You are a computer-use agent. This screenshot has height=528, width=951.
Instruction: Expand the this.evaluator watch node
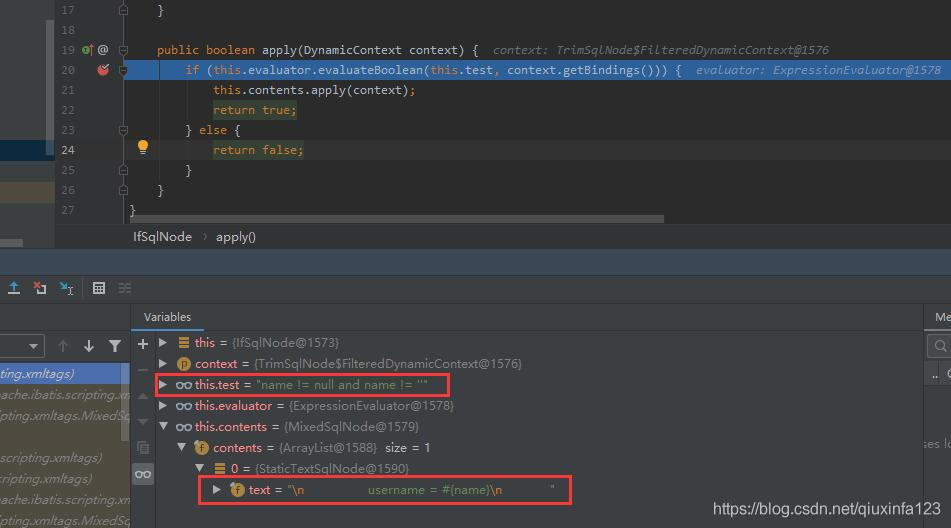pos(163,406)
